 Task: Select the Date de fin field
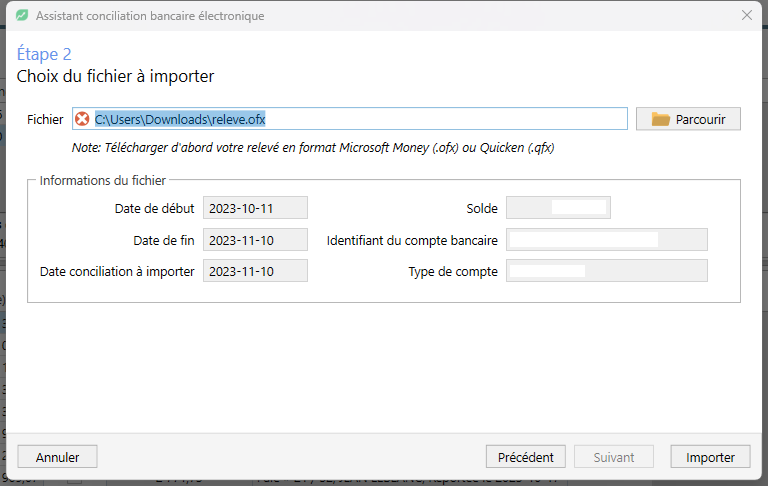[x=255, y=240]
